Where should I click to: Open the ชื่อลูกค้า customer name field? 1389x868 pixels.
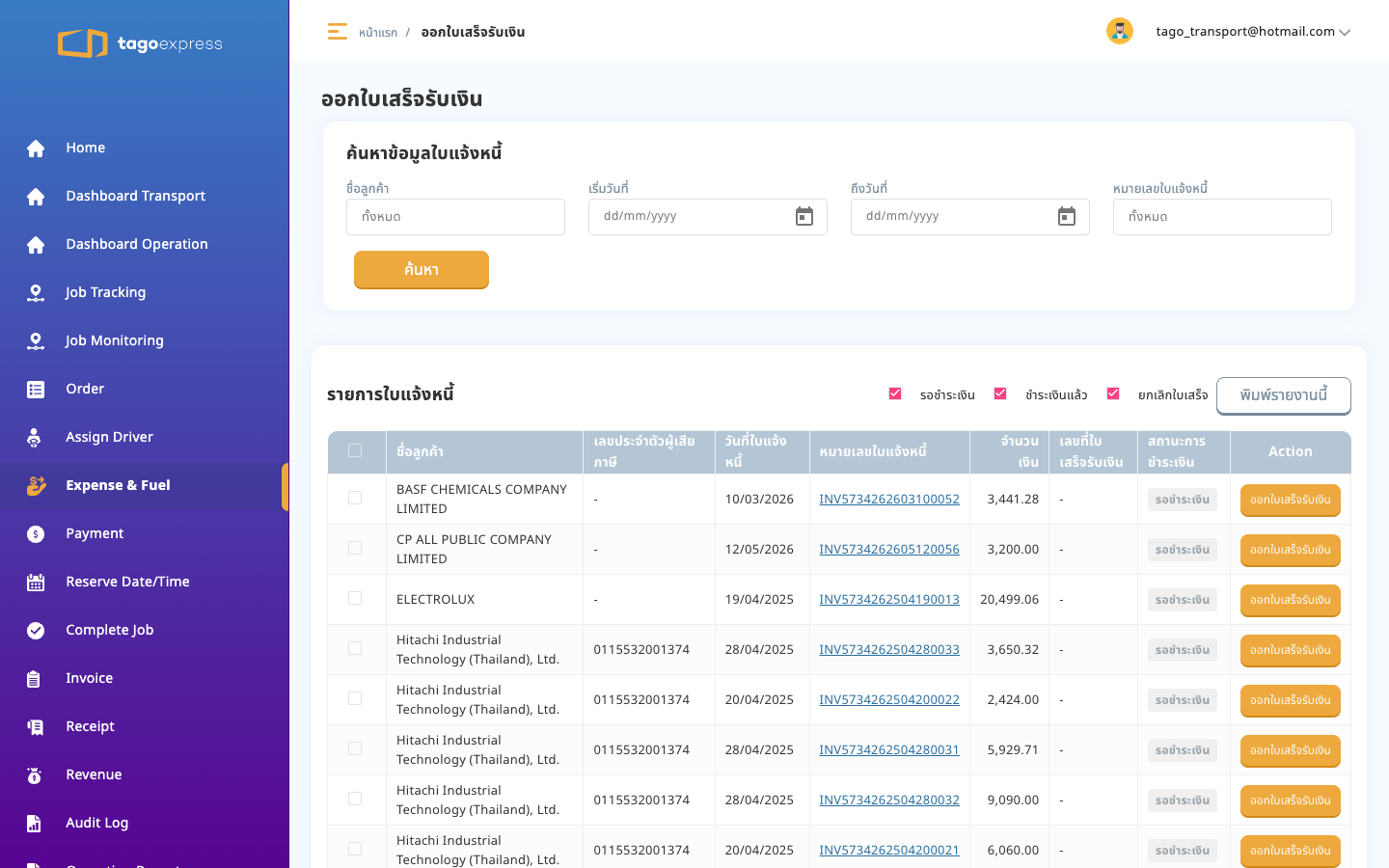pos(455,217)
